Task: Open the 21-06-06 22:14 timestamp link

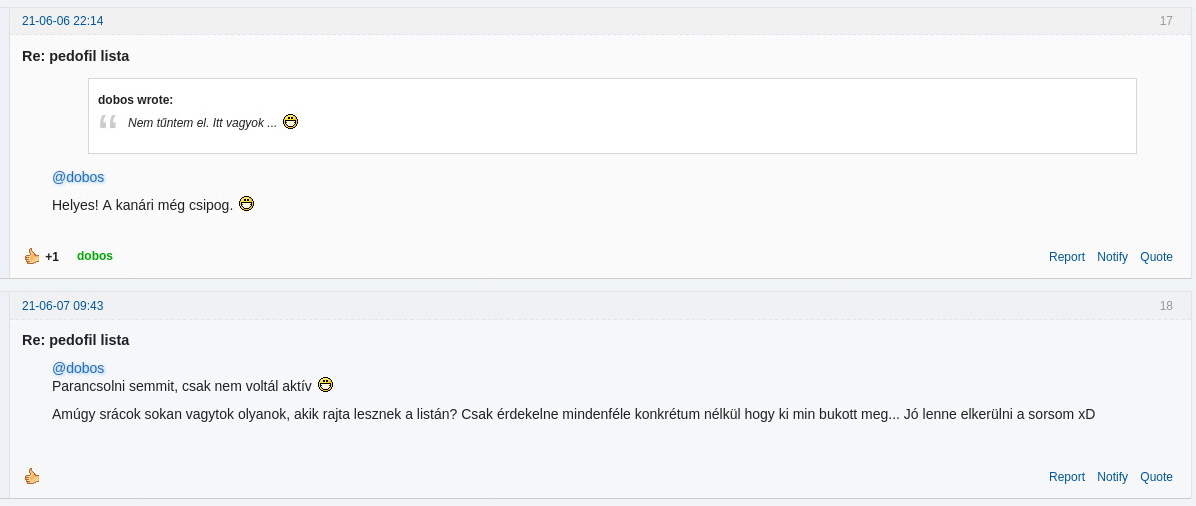Action: 63,21
